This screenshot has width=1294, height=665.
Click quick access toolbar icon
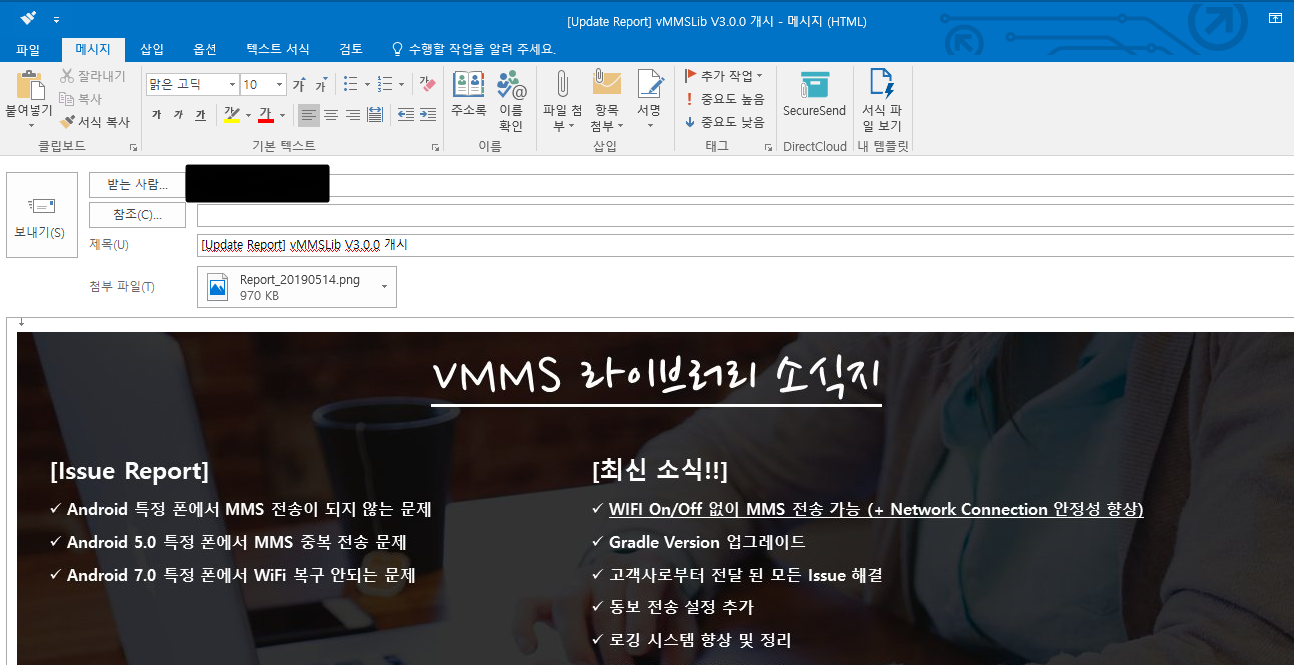[28, 19]
